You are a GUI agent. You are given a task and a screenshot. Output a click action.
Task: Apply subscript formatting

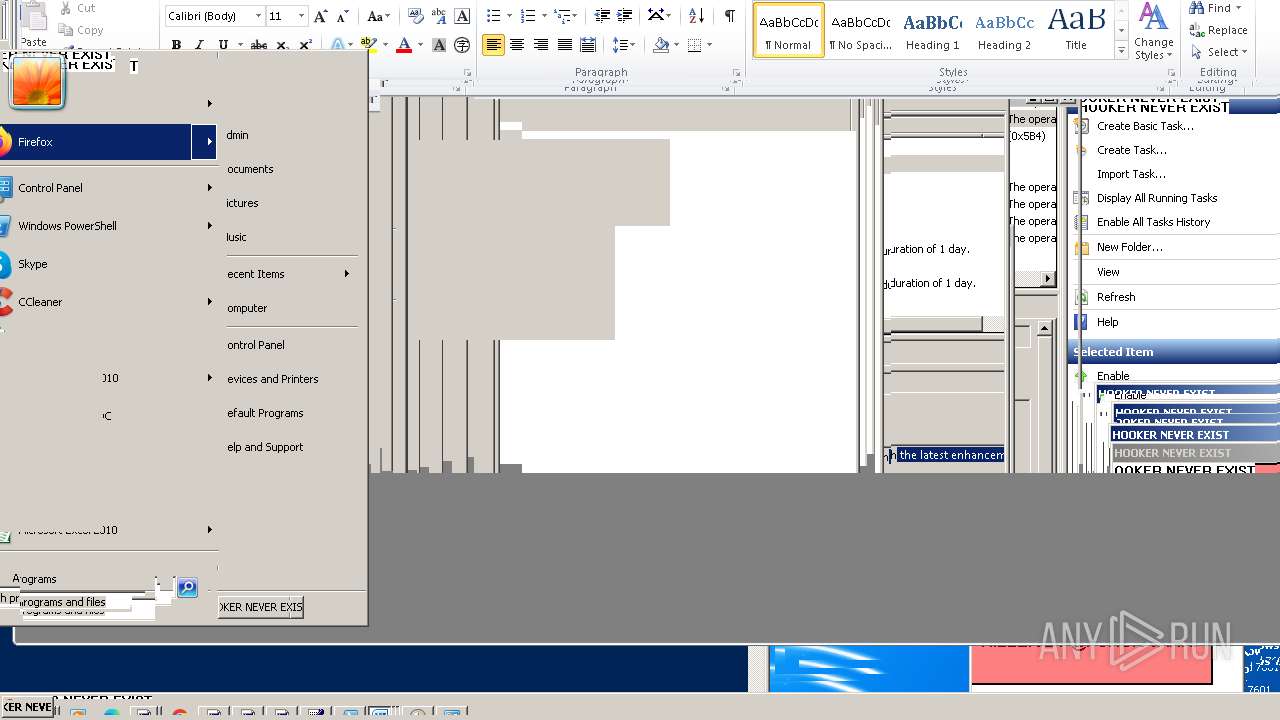282,45
